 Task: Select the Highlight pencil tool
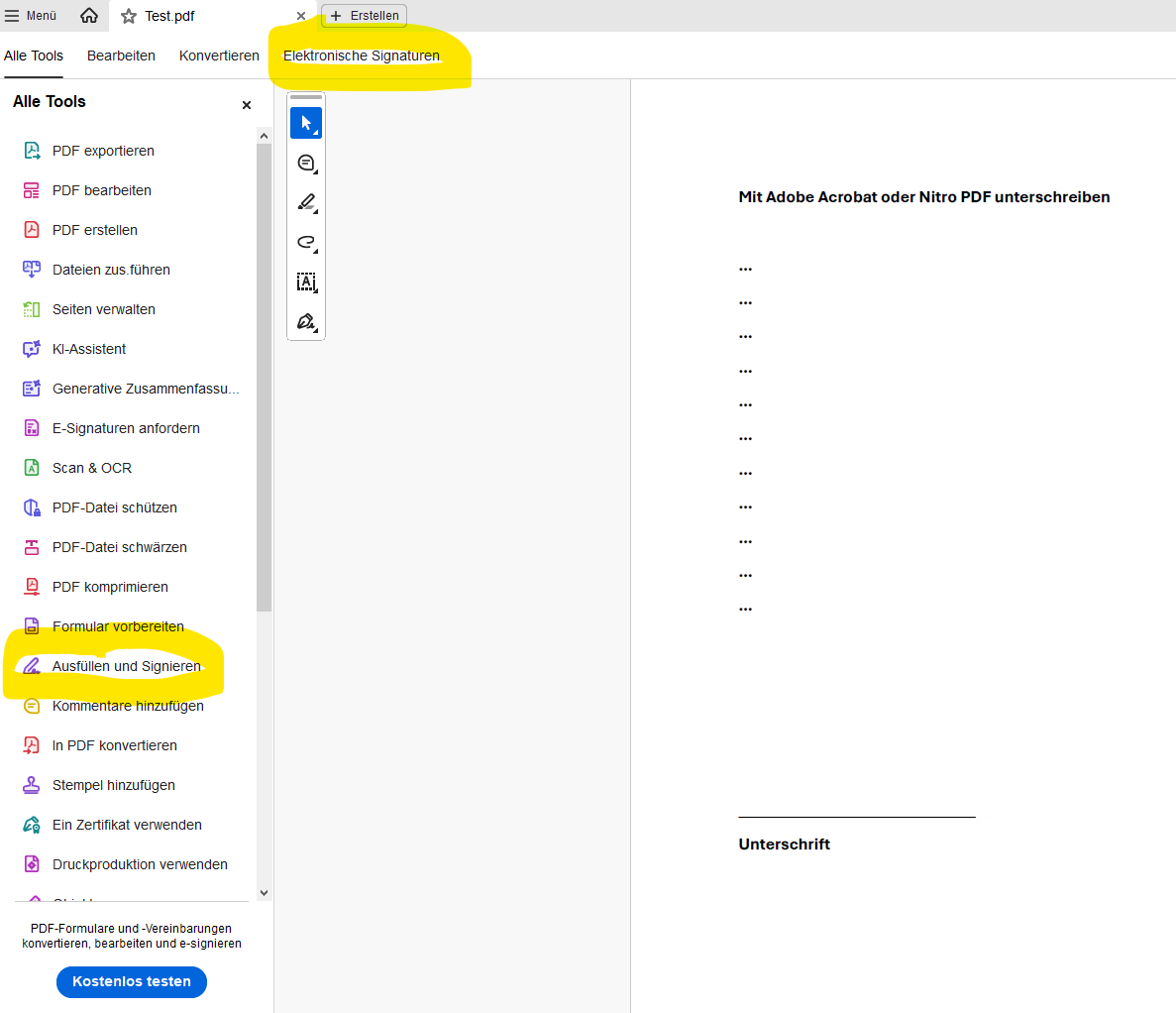coord(305,202)
